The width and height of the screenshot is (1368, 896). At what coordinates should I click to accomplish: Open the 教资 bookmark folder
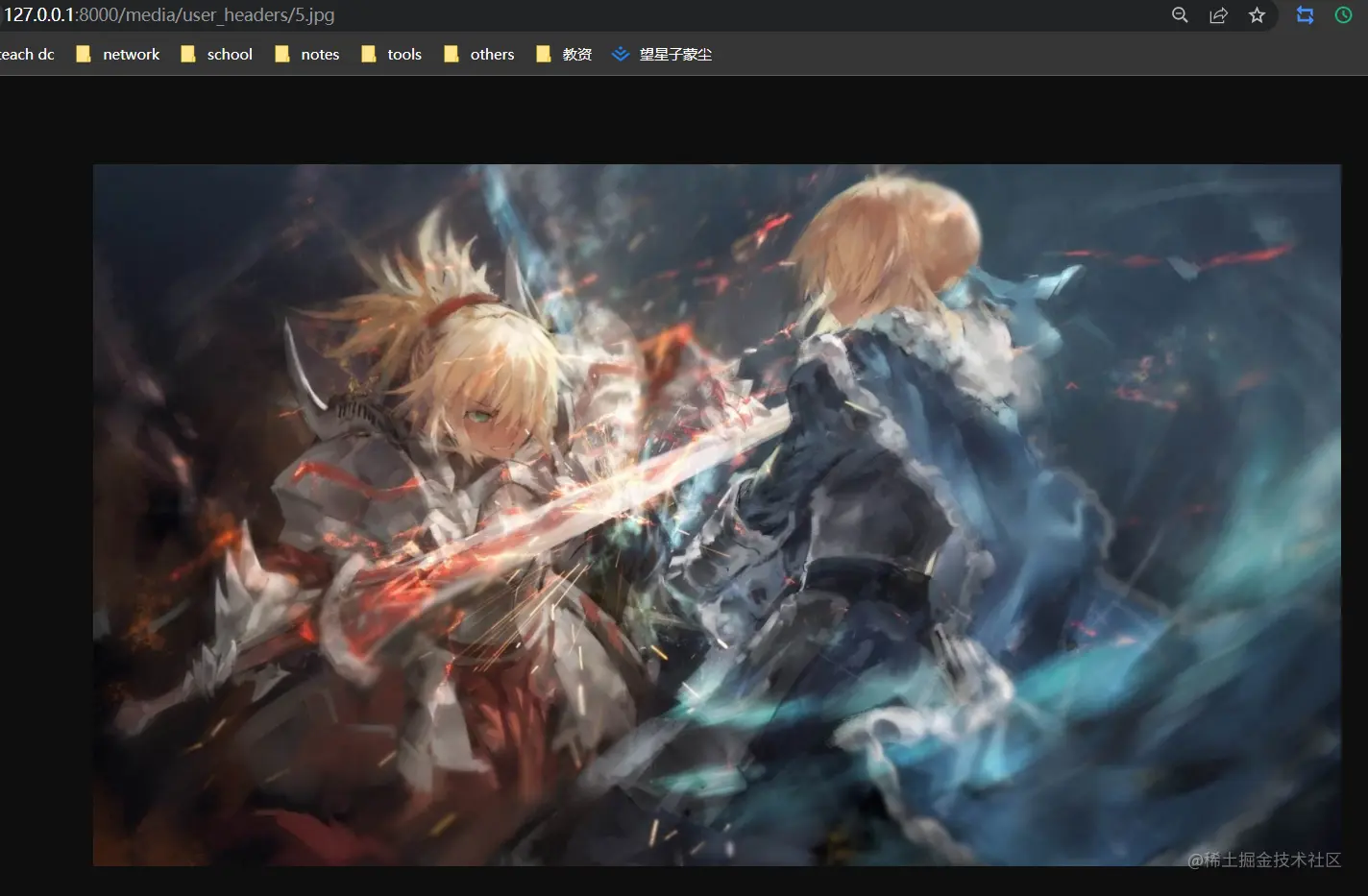click(x=564, y=55)
